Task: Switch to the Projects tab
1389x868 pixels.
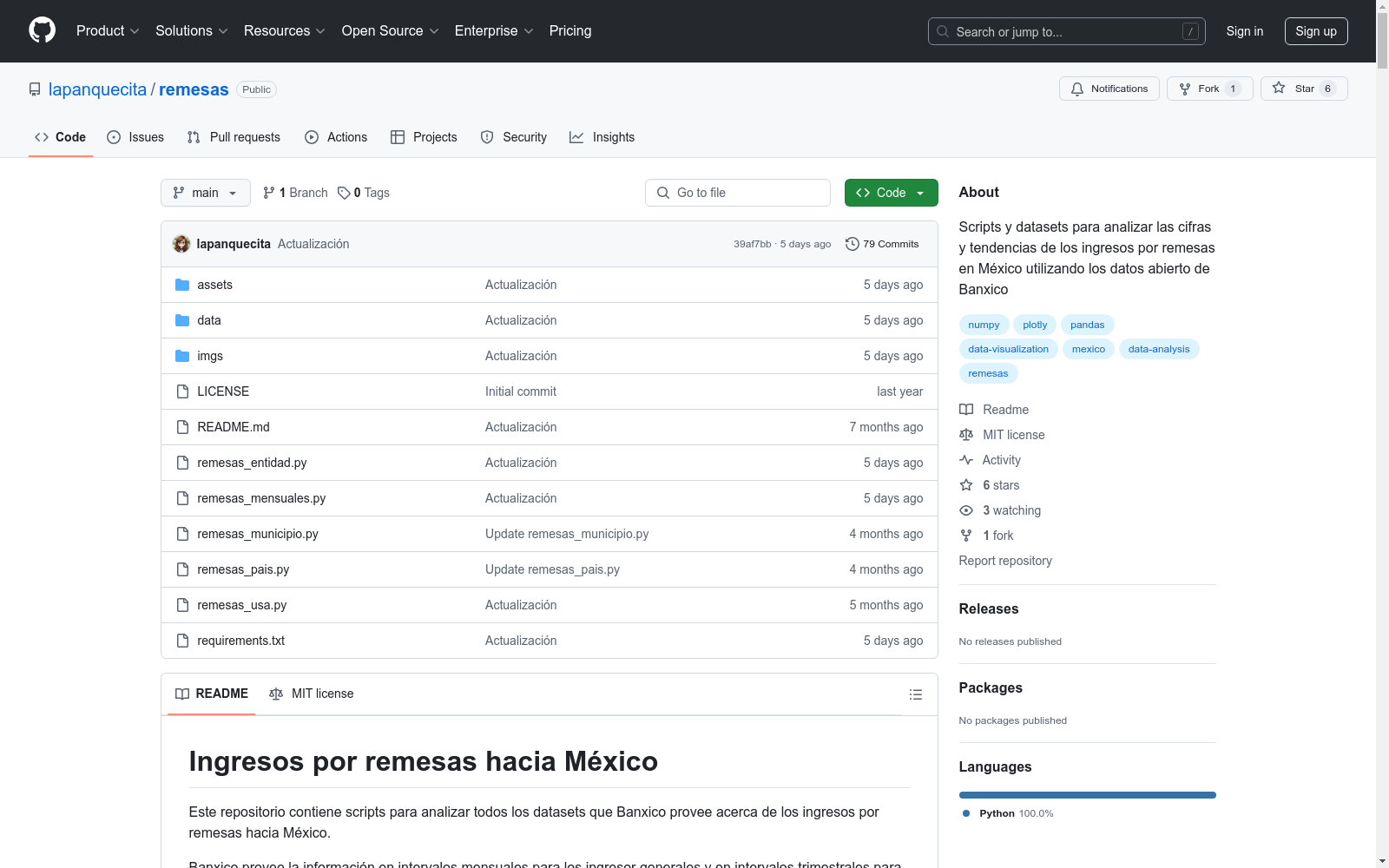Action: [424, 137]
